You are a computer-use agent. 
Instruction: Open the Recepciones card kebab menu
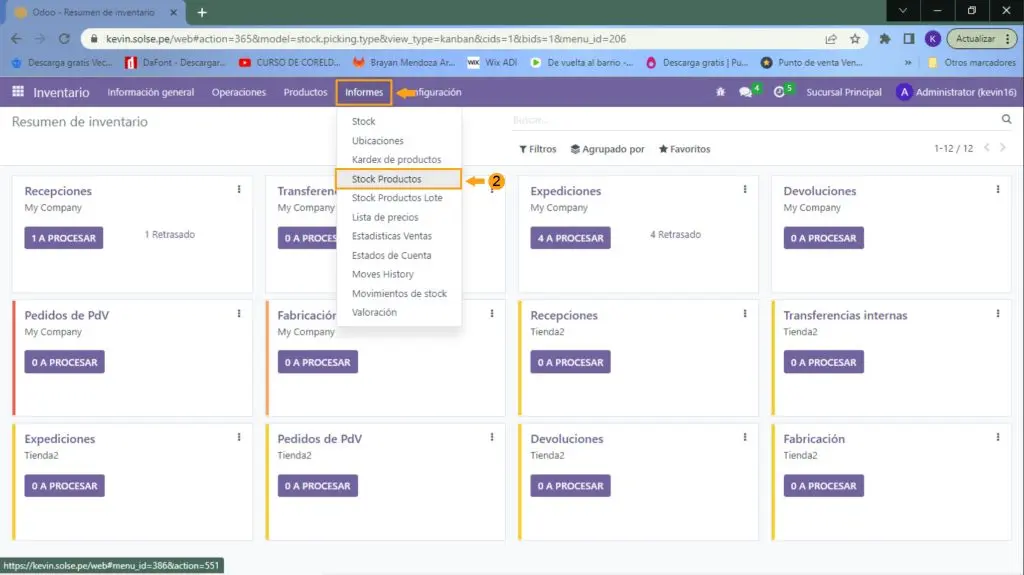point(239,189)
